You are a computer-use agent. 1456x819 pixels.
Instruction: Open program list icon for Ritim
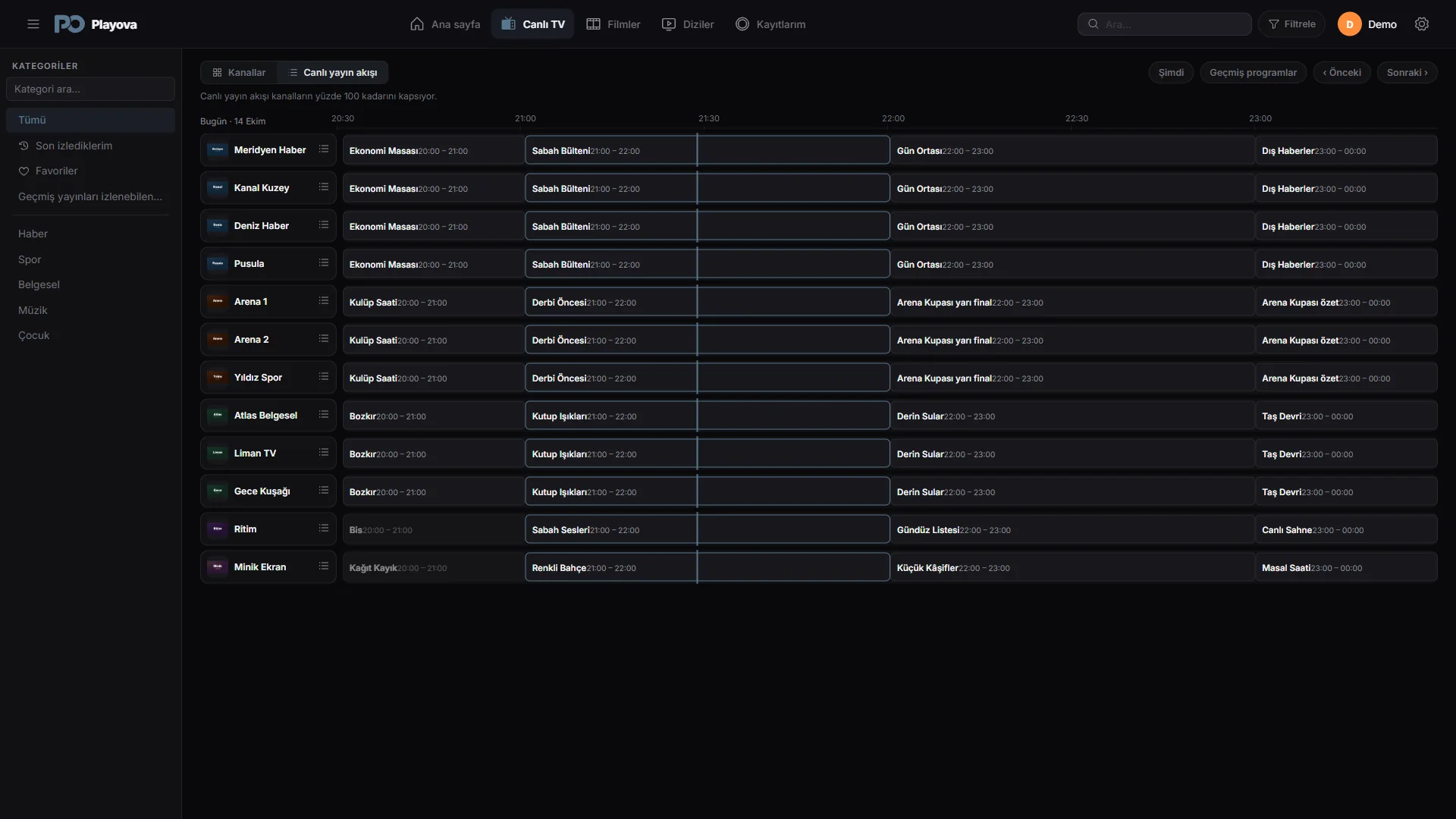tap(324, 529)
